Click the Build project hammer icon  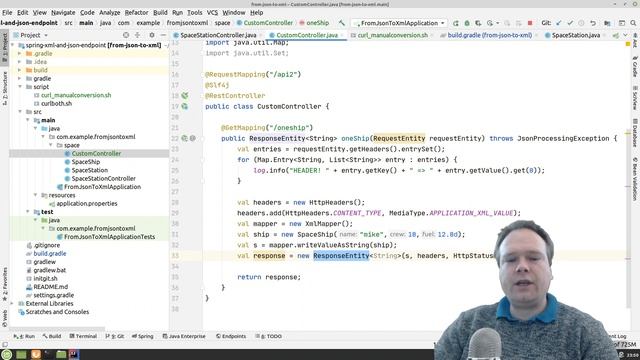(x=342, y=23)
